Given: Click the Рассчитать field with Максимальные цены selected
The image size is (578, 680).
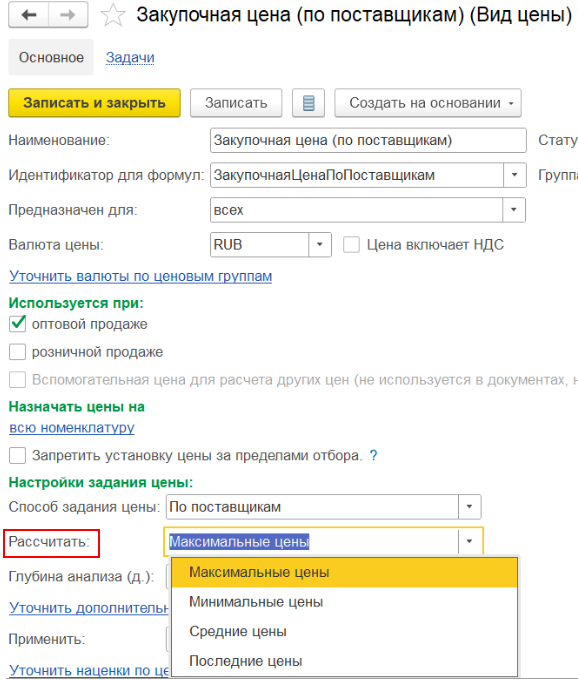Looking at the screenshot, I should tap(311, 541).
